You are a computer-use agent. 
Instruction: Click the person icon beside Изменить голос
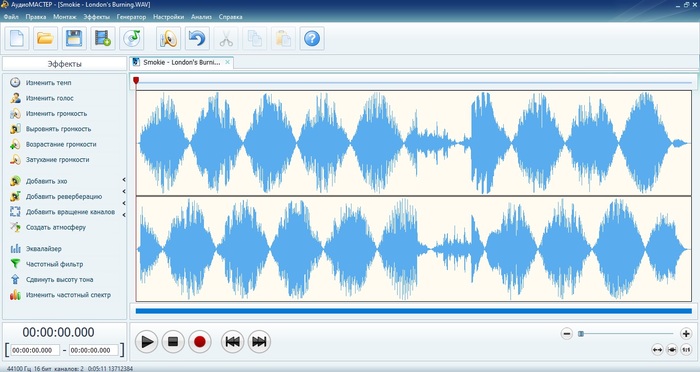[15, 98]
